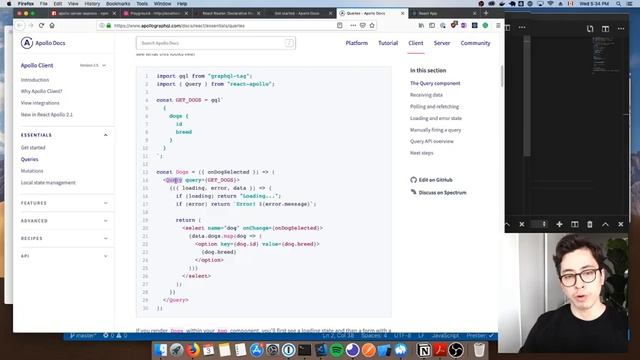Jump to Manually firing a query section
This screenshot has width=640, height=360.
(x=435, y=130)
